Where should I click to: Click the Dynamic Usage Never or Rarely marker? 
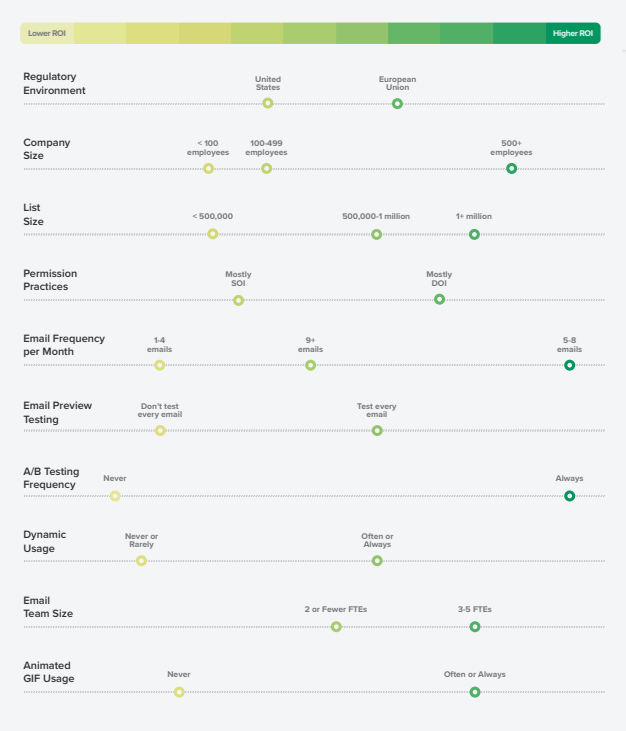click(x=141, y=560)
